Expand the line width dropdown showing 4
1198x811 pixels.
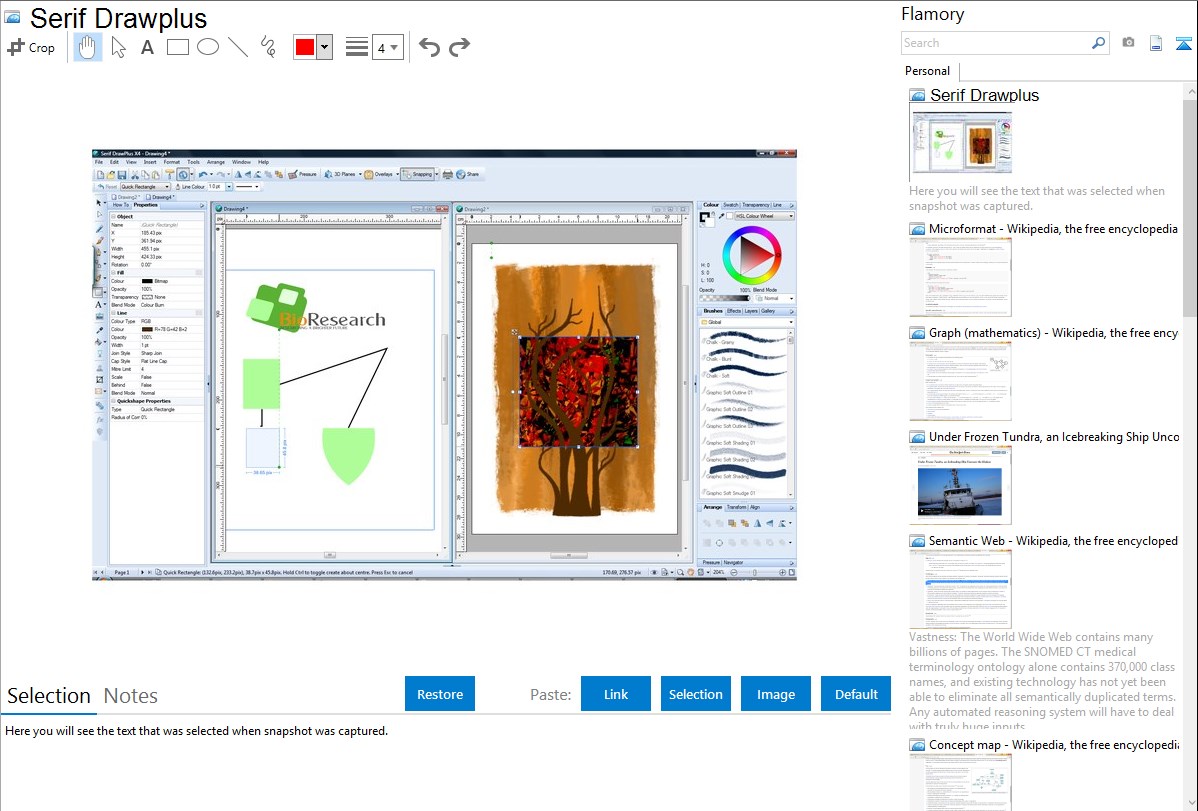click(387, 47)
